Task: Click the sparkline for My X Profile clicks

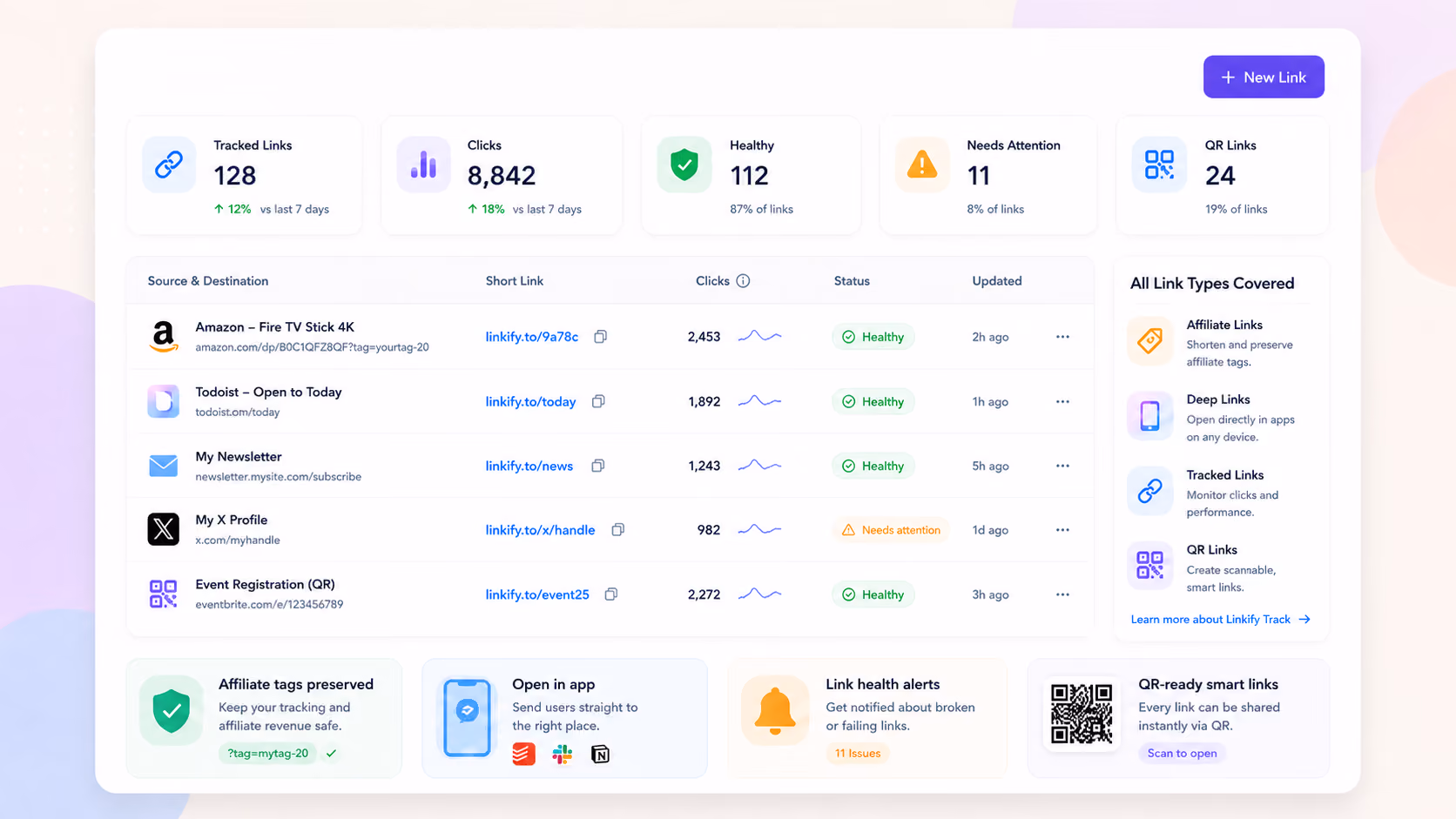Action: (x=760, y=529)
